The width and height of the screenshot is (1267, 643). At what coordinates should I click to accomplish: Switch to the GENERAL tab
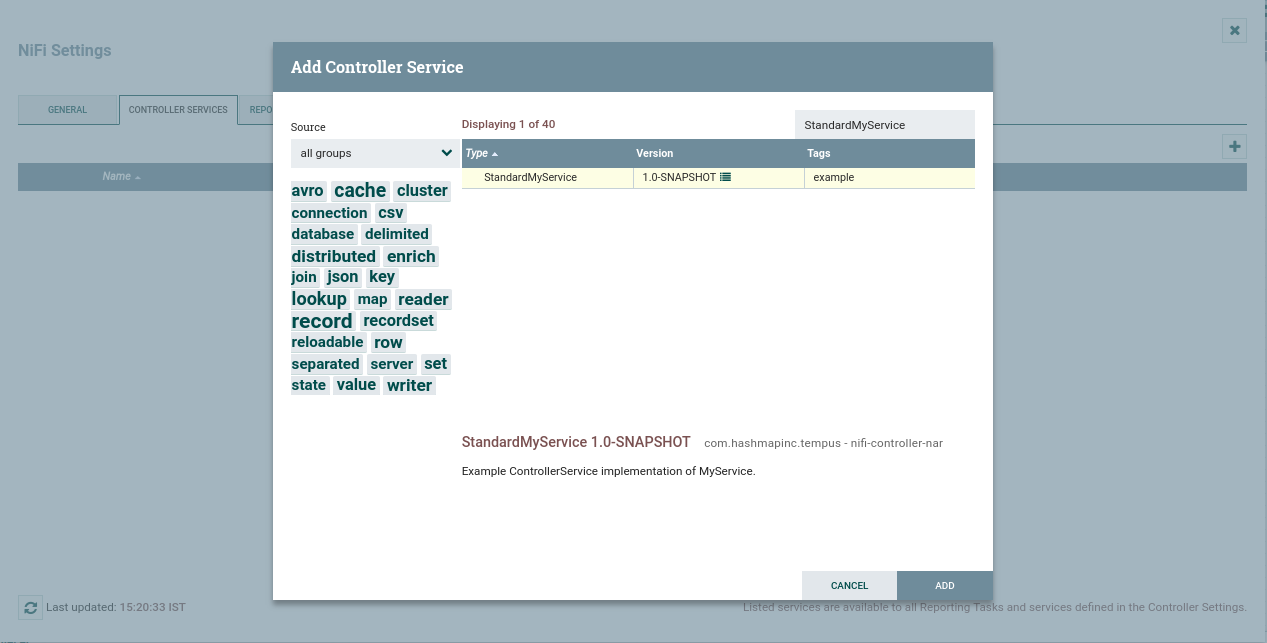pyautogui.click(x=68, y=110)
